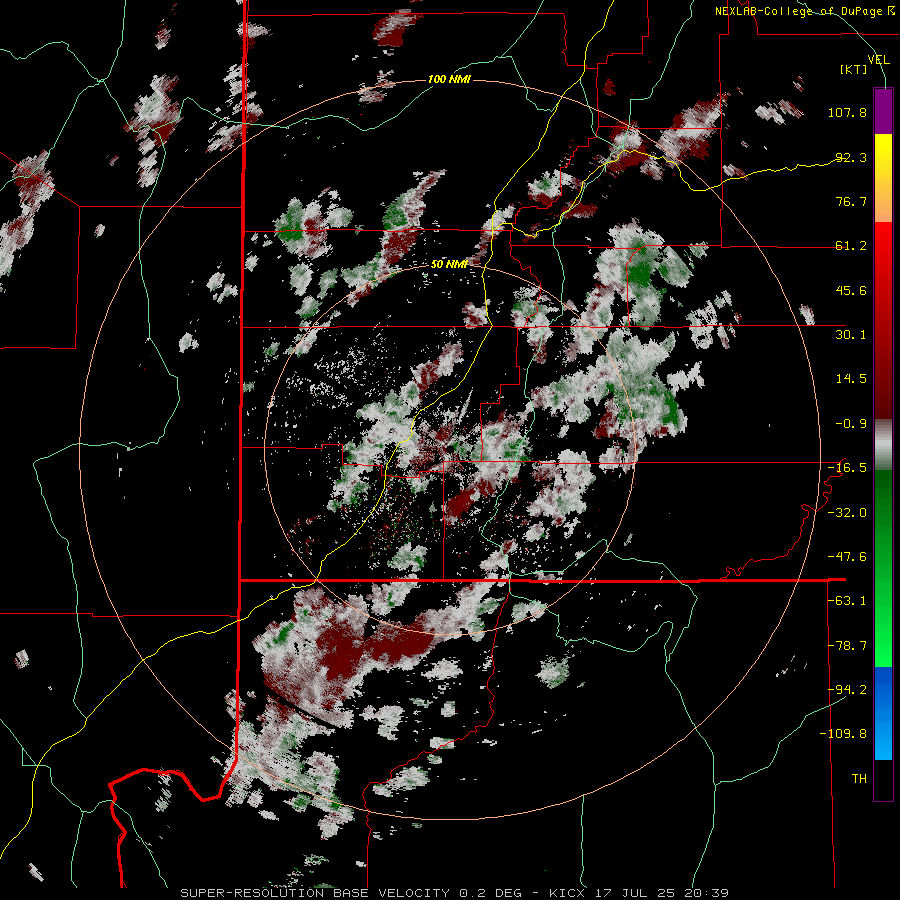Click the 100 NMI range ring label
Screen dimensions: 900x900
[x=449, y=79]
